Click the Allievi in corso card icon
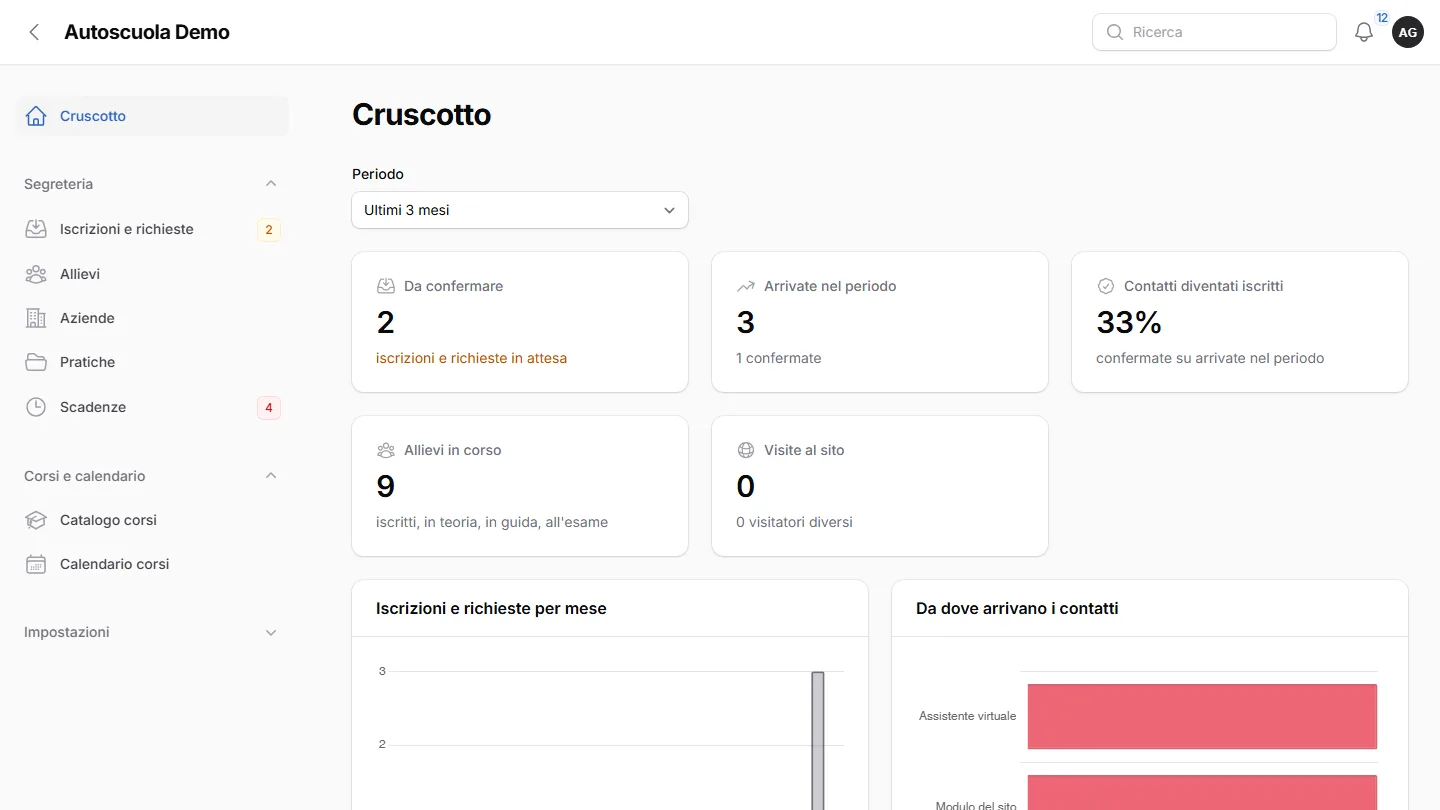The image size is (1440, 810). point(386,450)
